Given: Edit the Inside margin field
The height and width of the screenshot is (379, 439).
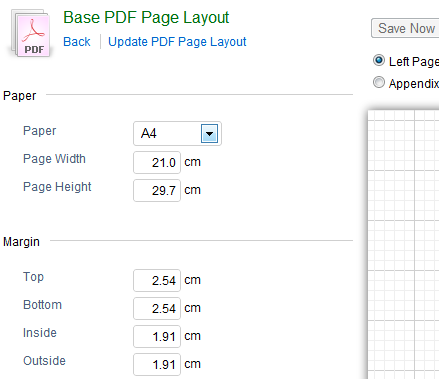Looking at the screenshot, I should pos(157,337).
